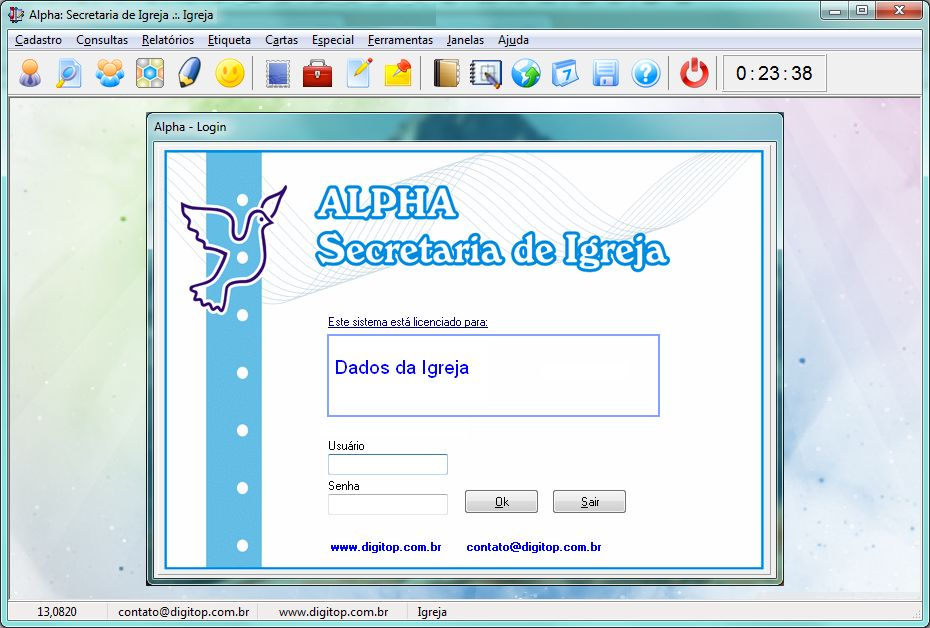Viewport: 930px width, 628px height.
Task: Click contato@digitop.com.br in the status bar
Action: click(x=183, y=611)
